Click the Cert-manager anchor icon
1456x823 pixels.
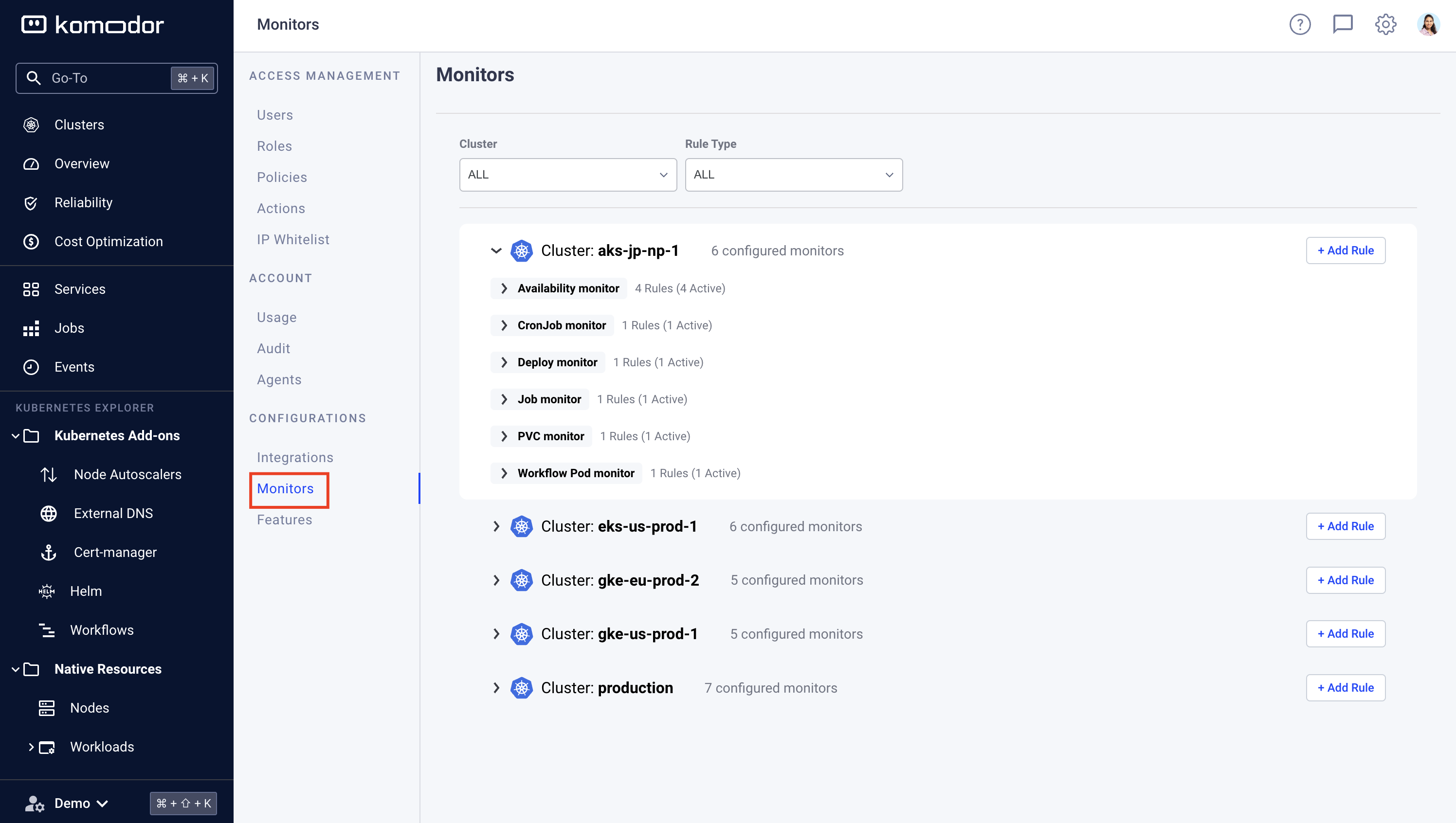(49, 553)
